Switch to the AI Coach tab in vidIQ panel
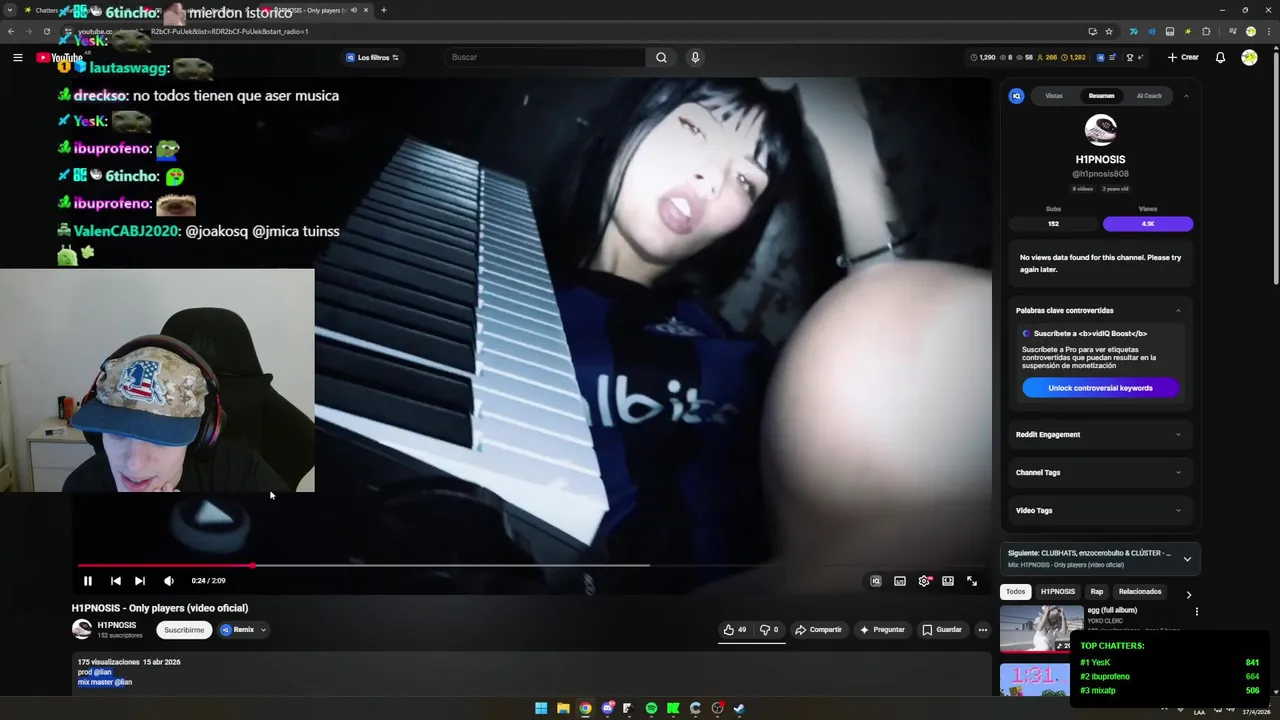The image size is (1280, 720). pos(1149,96)
